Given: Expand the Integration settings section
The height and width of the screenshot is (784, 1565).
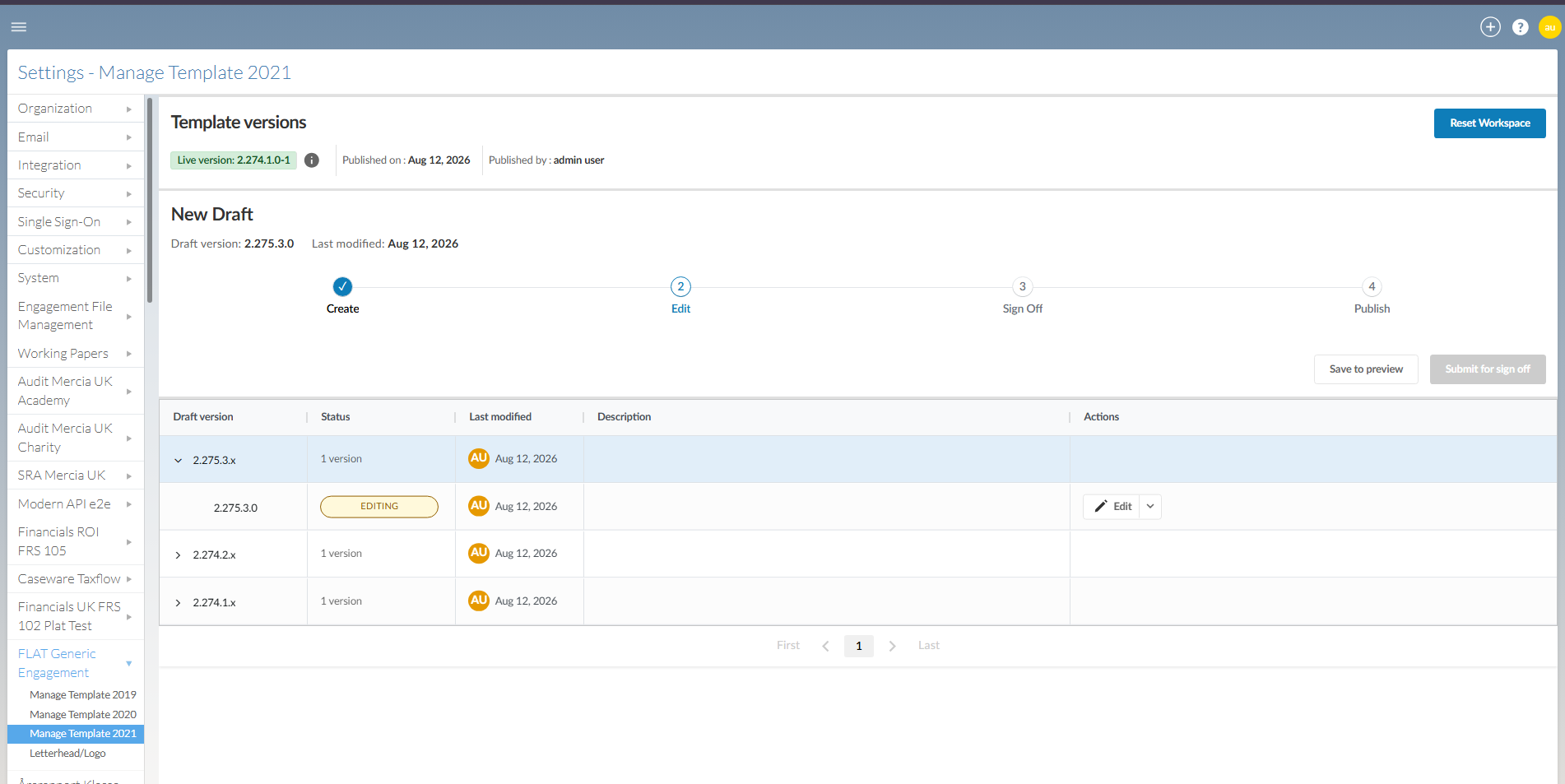Looking at the screenshot, I should click(x=76, y=165).
